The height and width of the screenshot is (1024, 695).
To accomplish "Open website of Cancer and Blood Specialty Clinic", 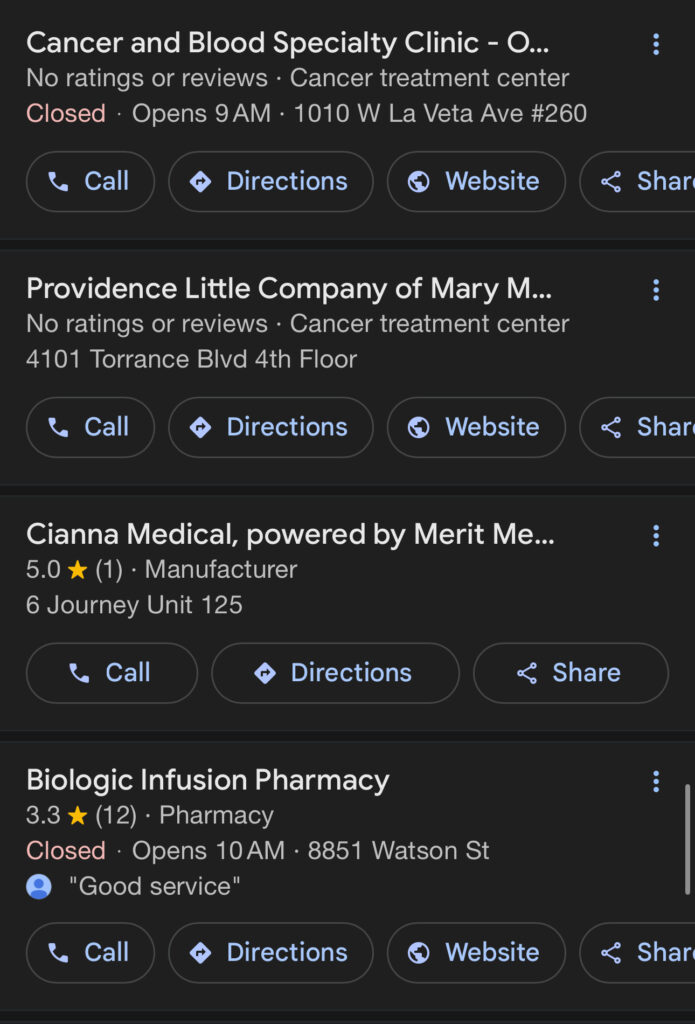I will point(476,182).
